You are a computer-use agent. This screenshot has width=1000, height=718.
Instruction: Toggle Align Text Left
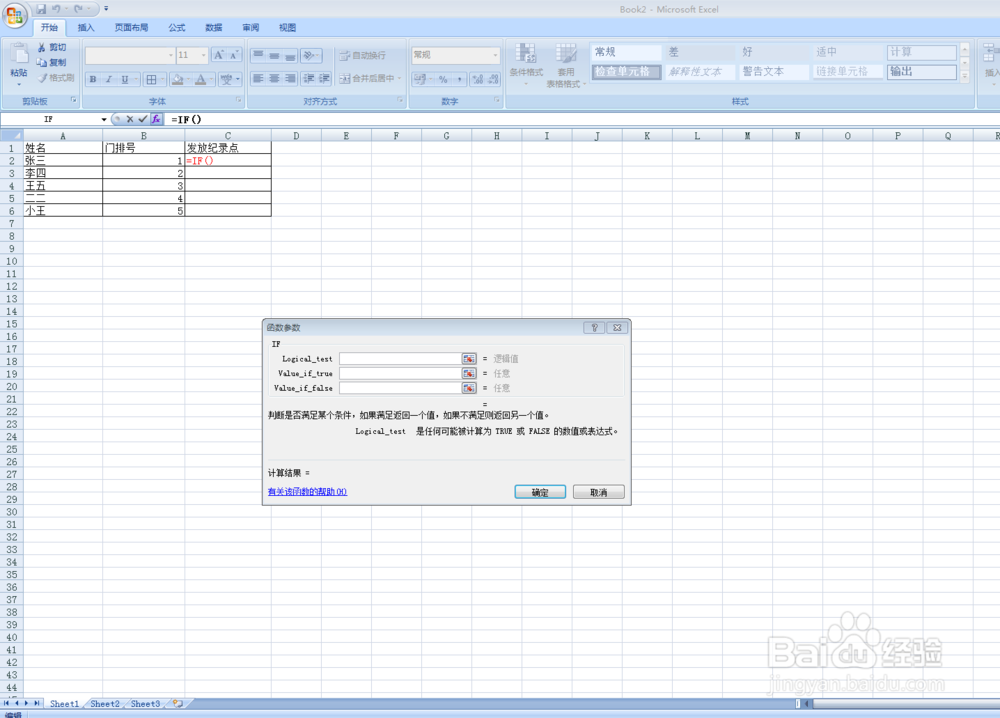point(258,78)
